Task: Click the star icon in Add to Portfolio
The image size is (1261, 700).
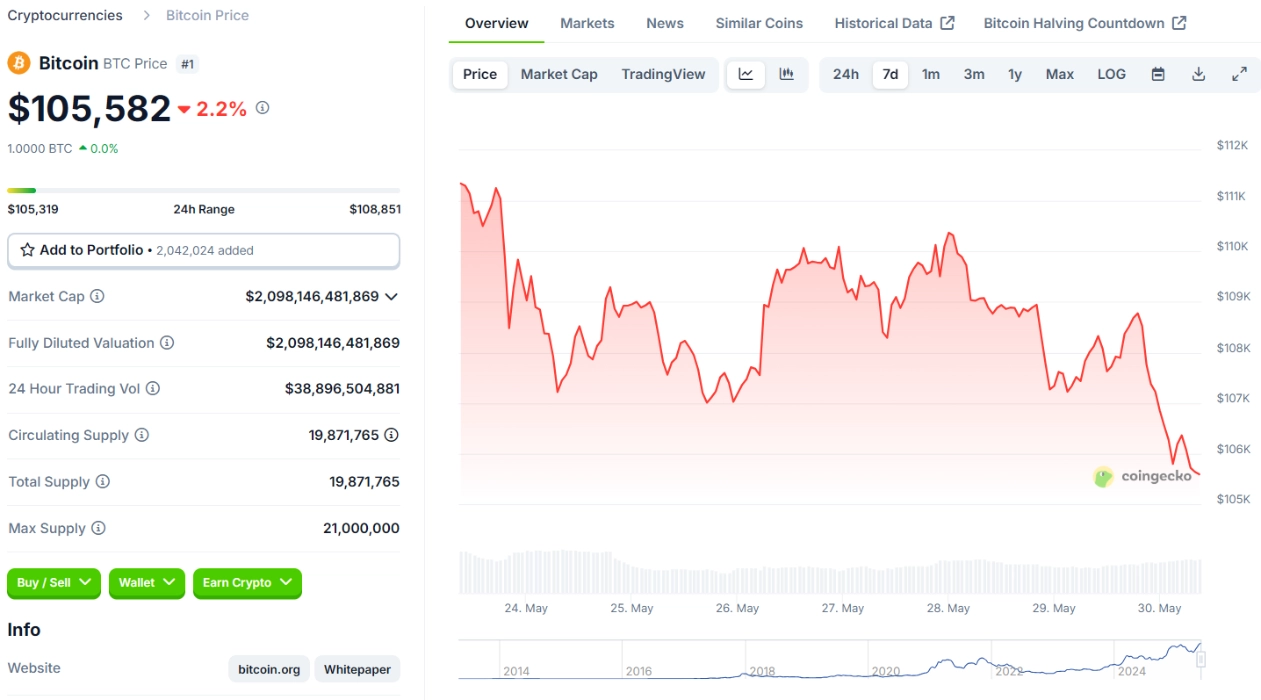Action: point(28,250)
